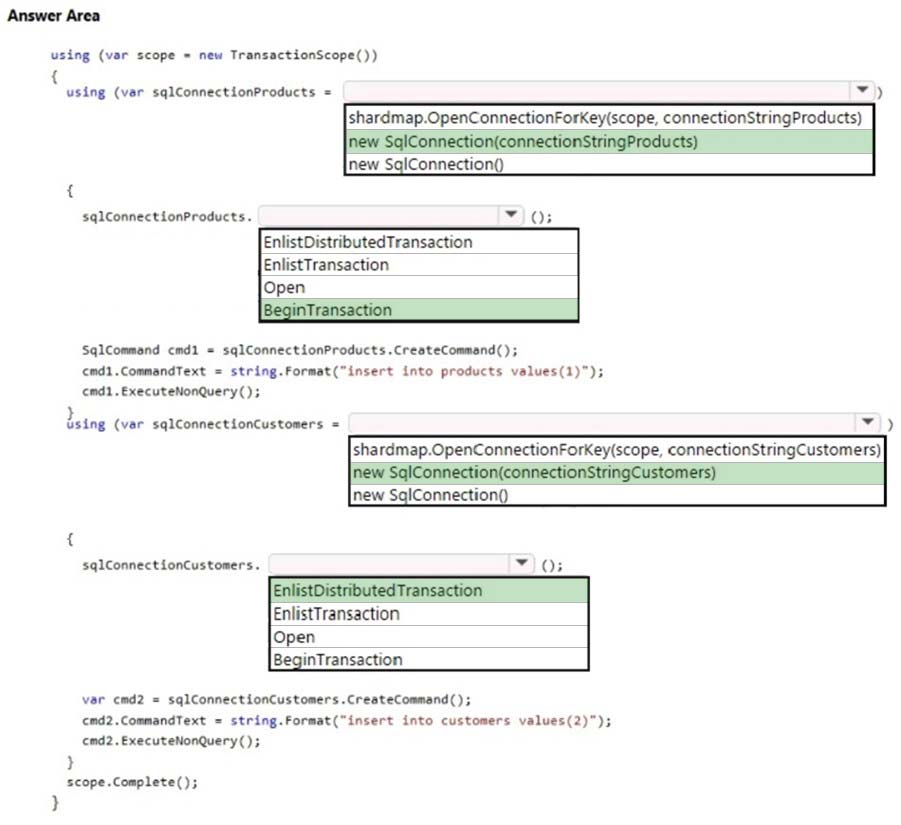Click the 'scope.Complete();' line
The width and height of the screenshot is (901, 825).
132,782
